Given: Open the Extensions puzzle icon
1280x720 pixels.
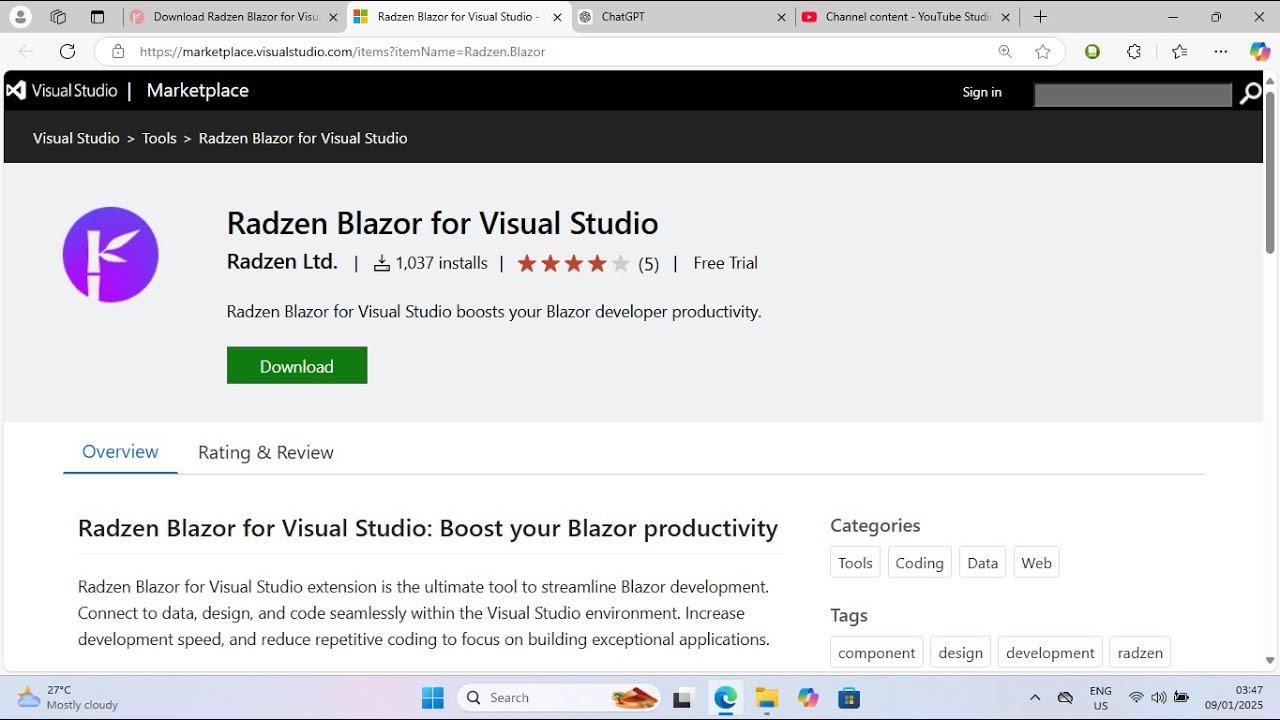Looking at the screenshot, I should 1134,52.
